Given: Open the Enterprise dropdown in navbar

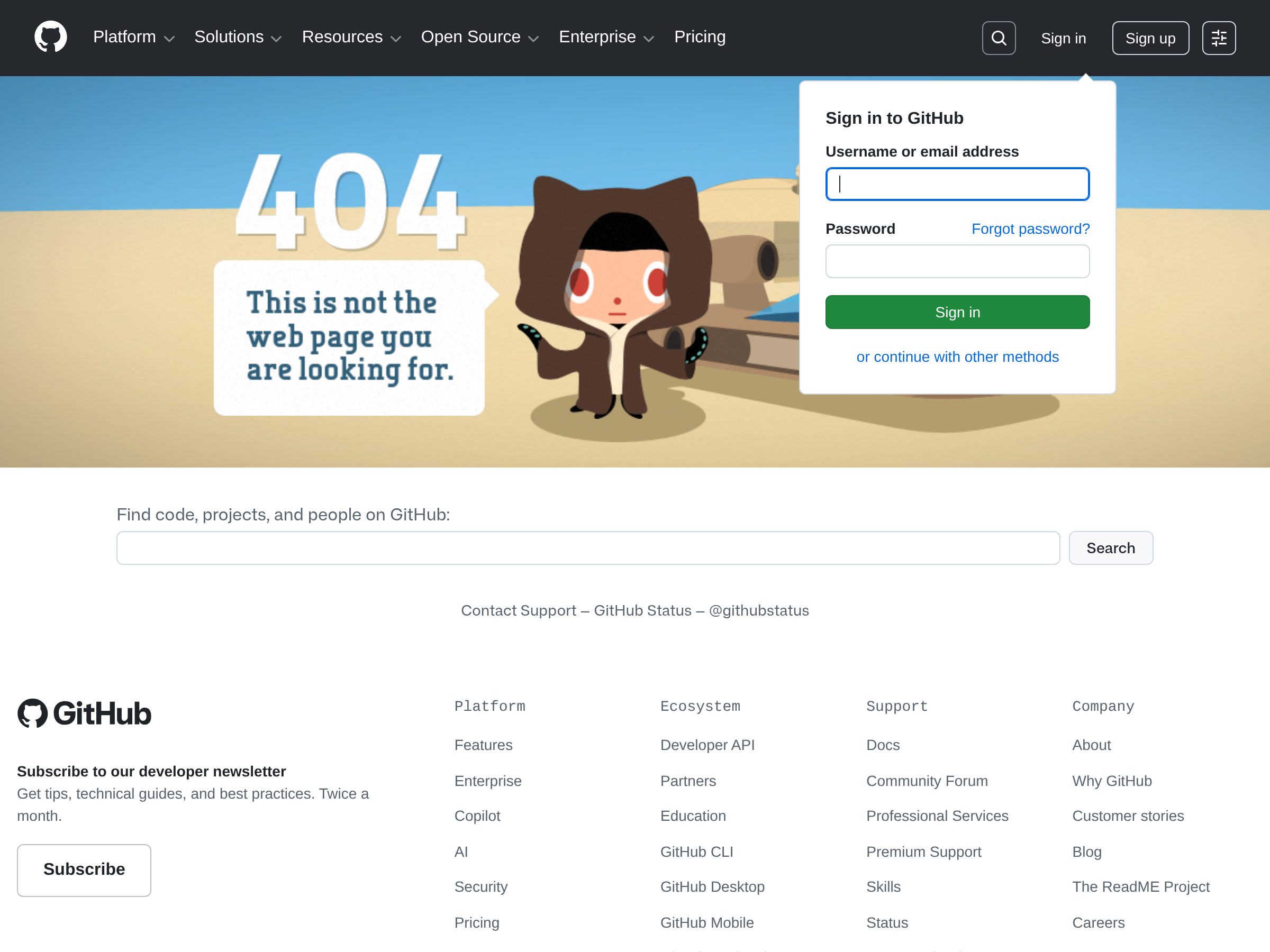Looking at the screenshot, I should tap(606, 38).
